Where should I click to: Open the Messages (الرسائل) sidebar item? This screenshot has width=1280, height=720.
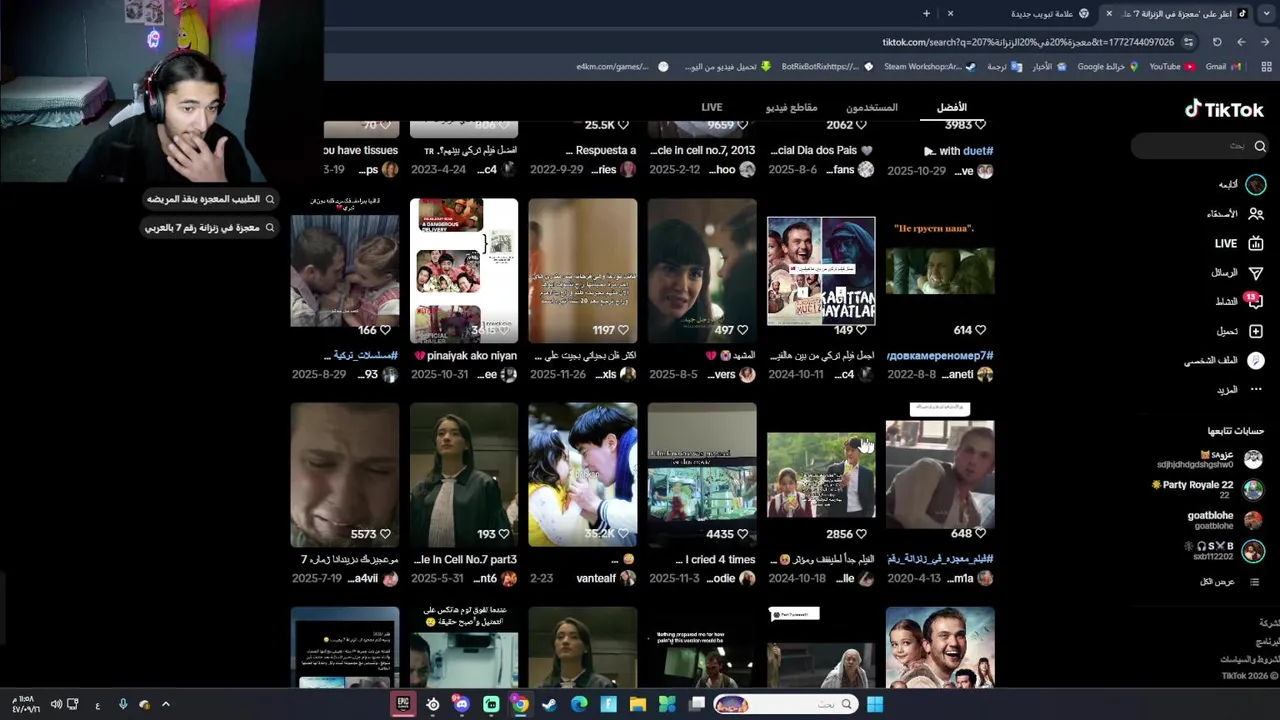(x=1237, y=272)
